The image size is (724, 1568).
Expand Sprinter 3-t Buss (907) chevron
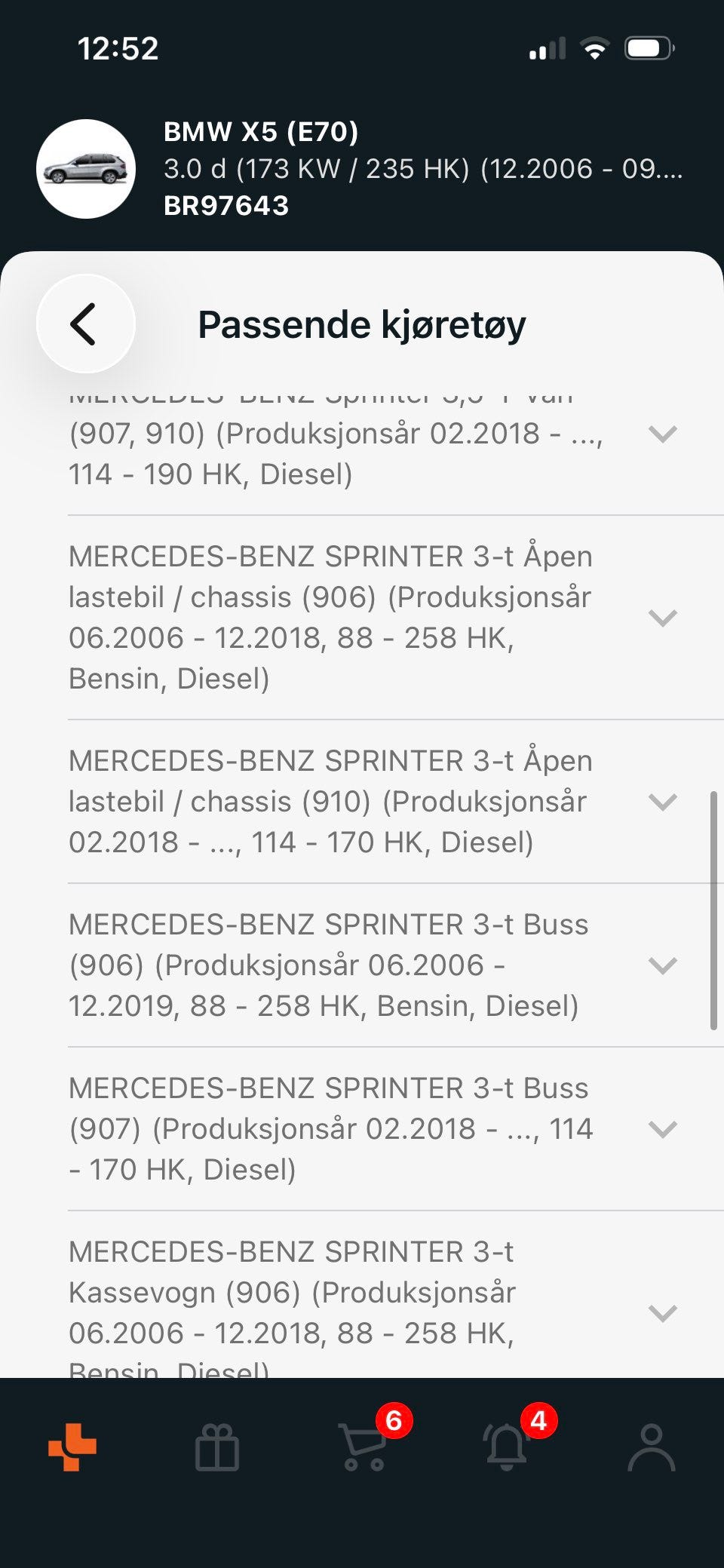[663, 1129]
